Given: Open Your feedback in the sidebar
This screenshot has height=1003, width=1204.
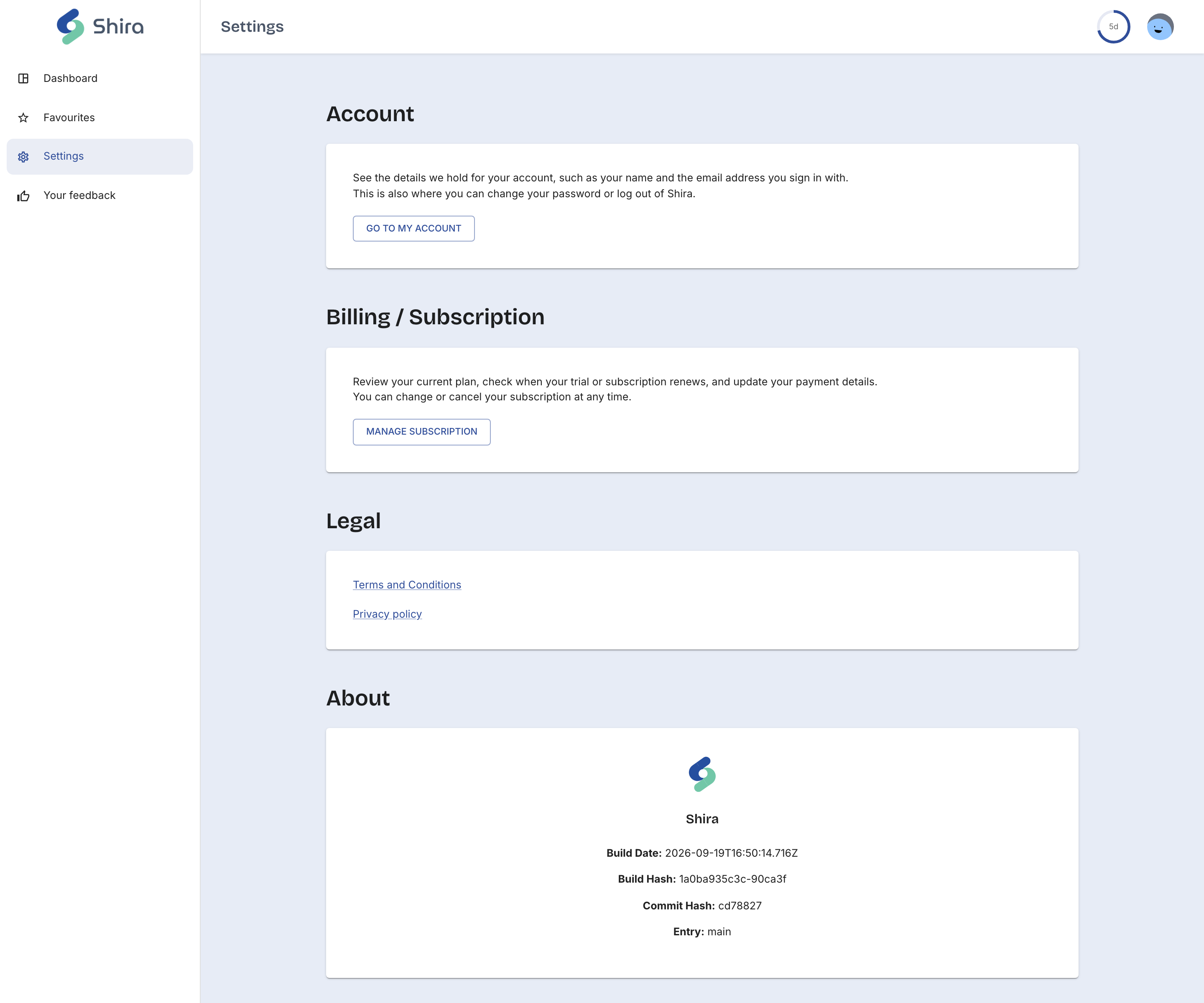Looking at the screenshot, I should (x=100, y=196).
